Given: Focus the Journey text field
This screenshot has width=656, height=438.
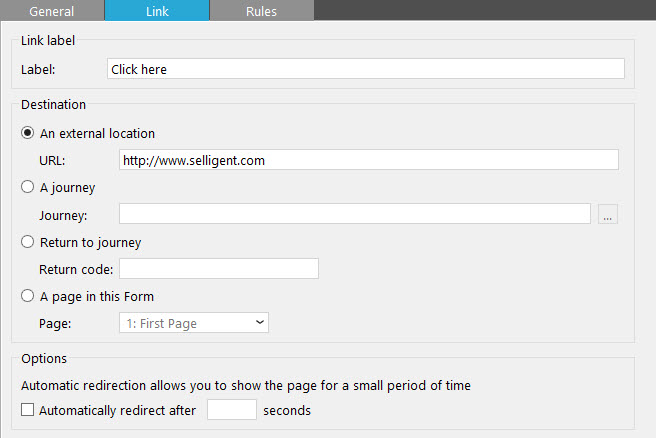Looking at the screenshot, I should pos(354,214).
